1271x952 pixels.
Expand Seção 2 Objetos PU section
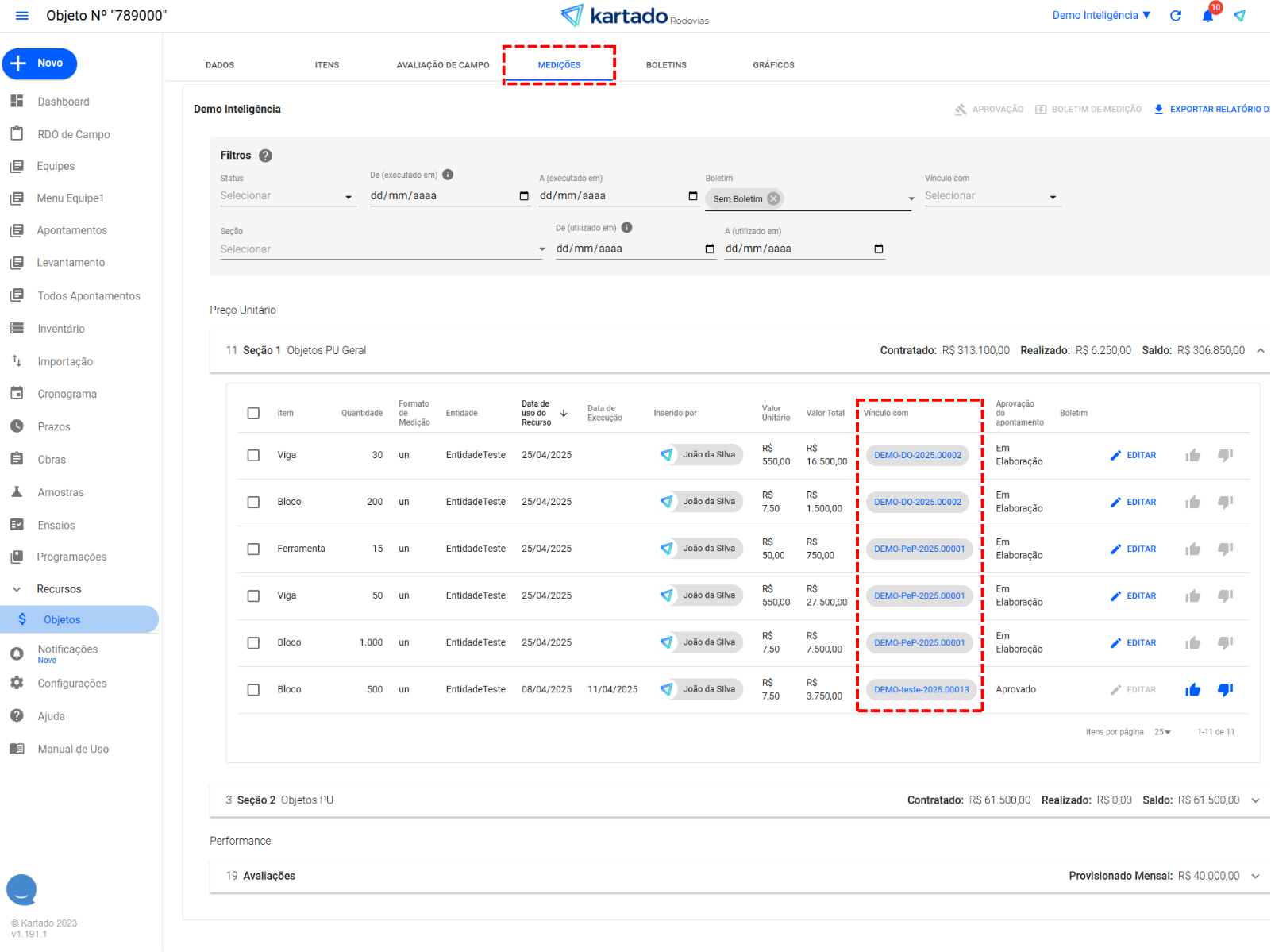point(1255,800)
